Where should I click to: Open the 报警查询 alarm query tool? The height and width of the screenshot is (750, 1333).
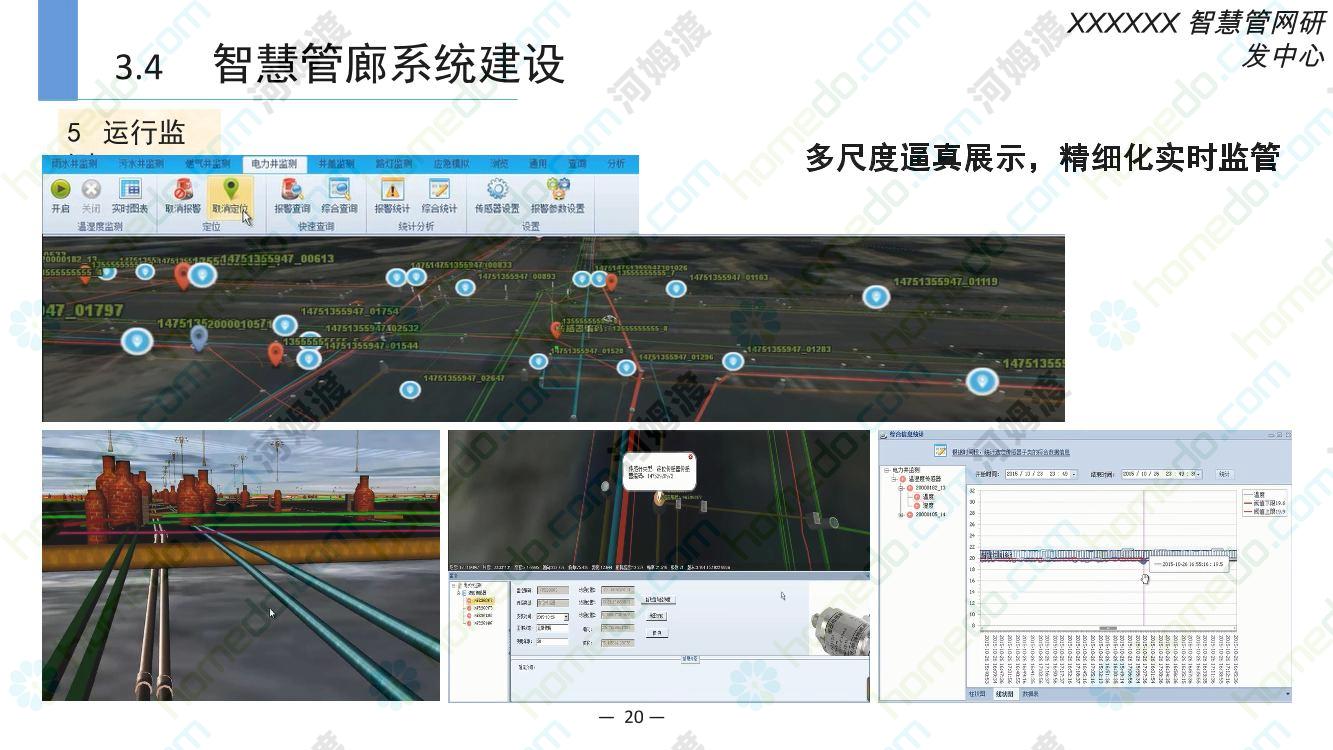pyautogui.click(x=292, y=189)
